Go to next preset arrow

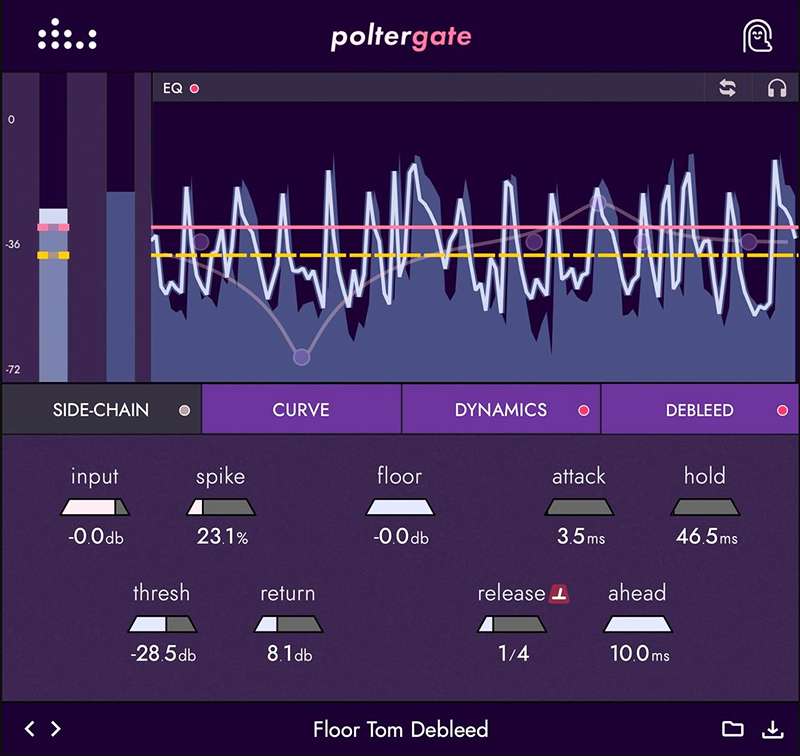56,729
